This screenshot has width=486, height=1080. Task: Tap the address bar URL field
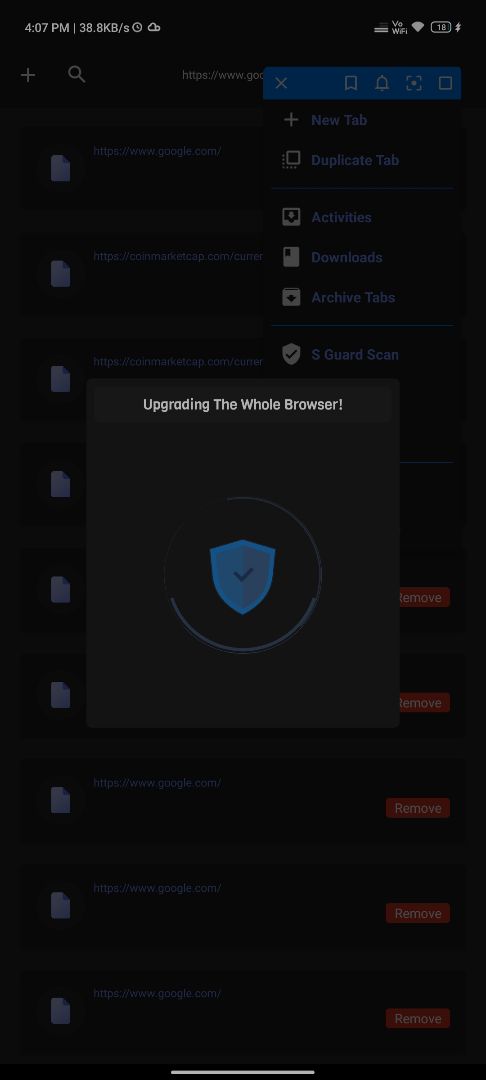(223, 75)
